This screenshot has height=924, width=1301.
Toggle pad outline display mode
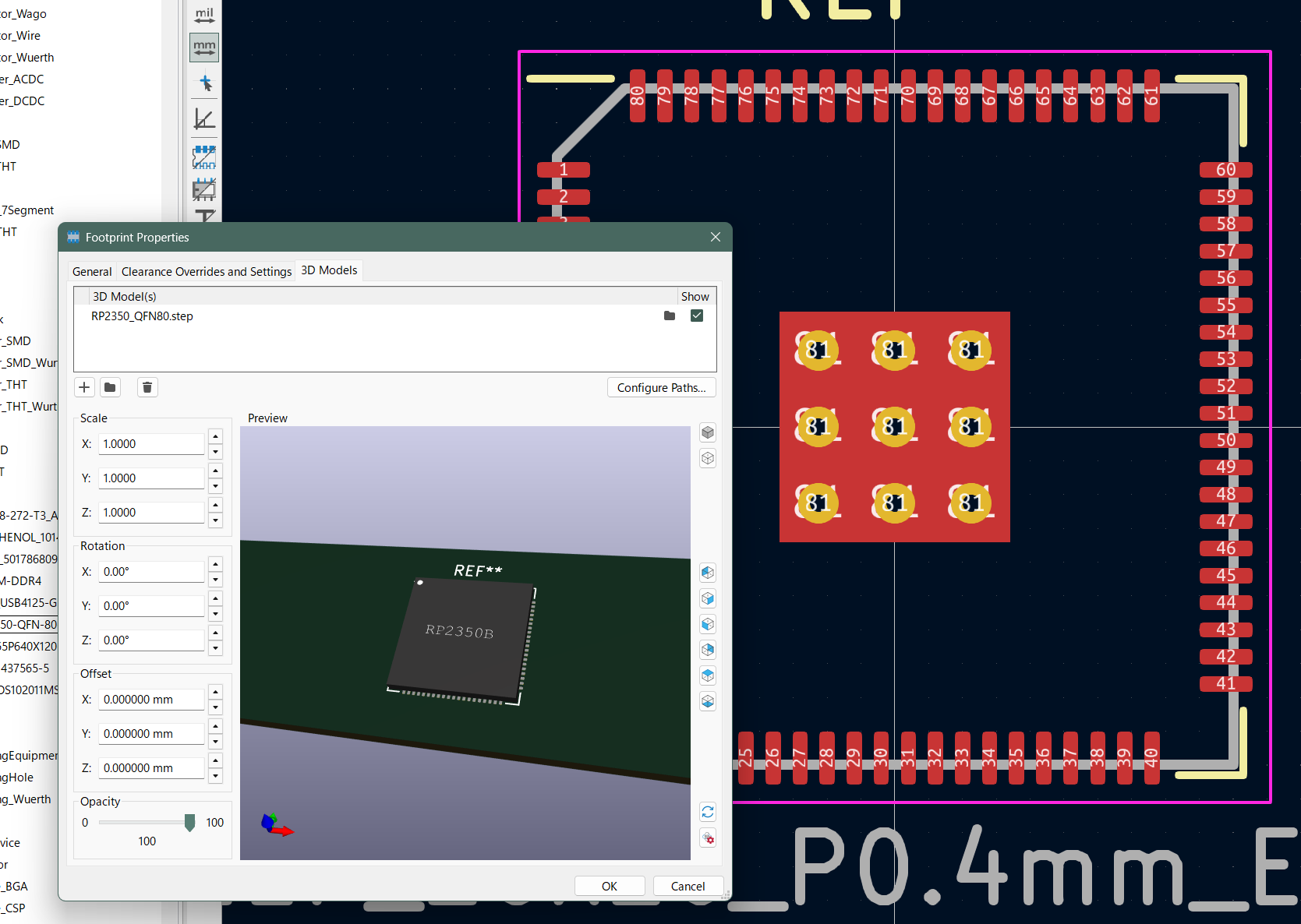(x=204, y=157)
